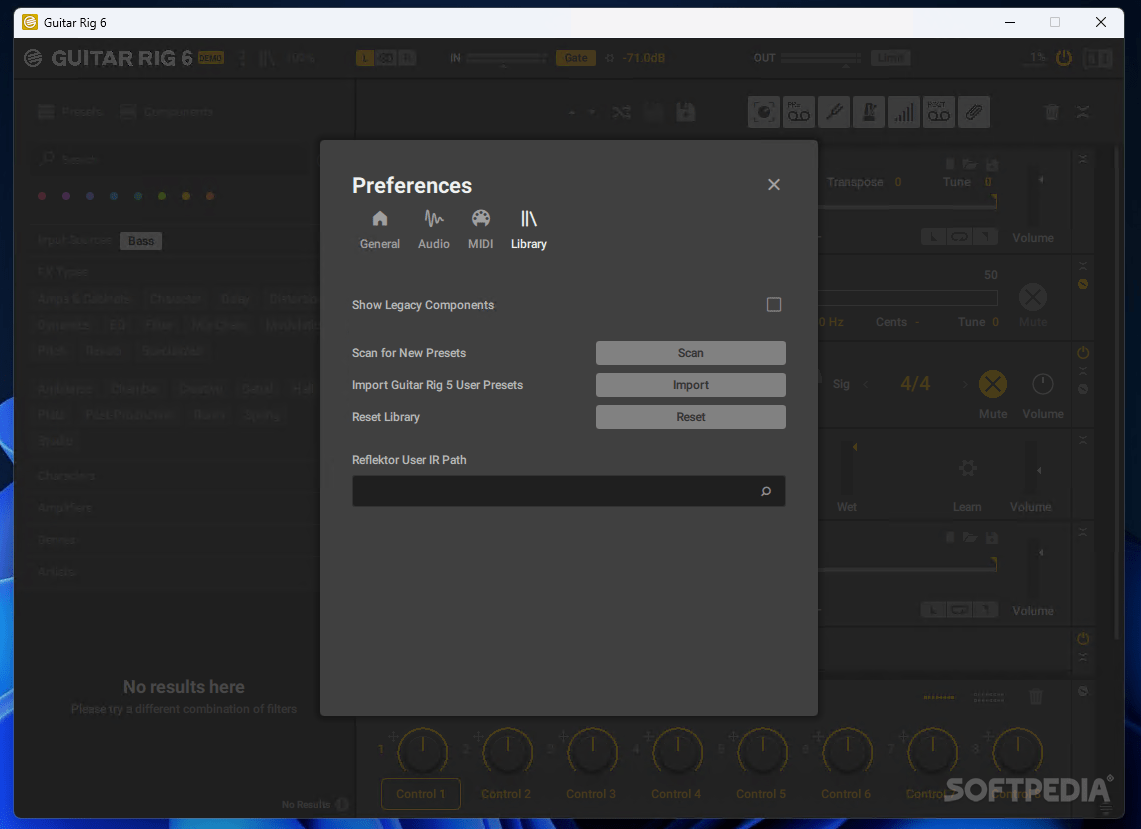Image resolution: width=1141 pixels, height=829 pixels.
Task: Toggle the global FX tool icon
Action: [763, 112]
